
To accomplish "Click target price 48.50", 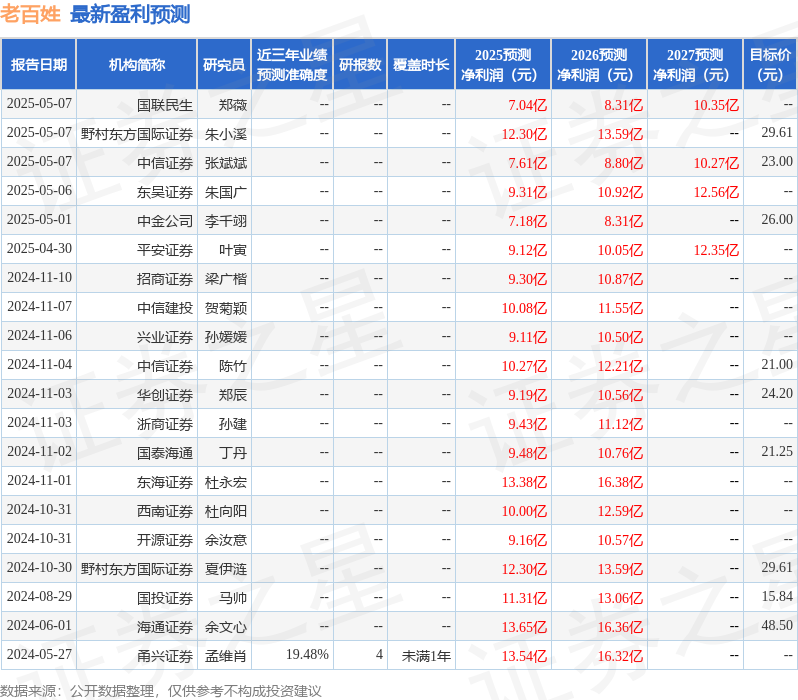I will click(x=777, y=626).
